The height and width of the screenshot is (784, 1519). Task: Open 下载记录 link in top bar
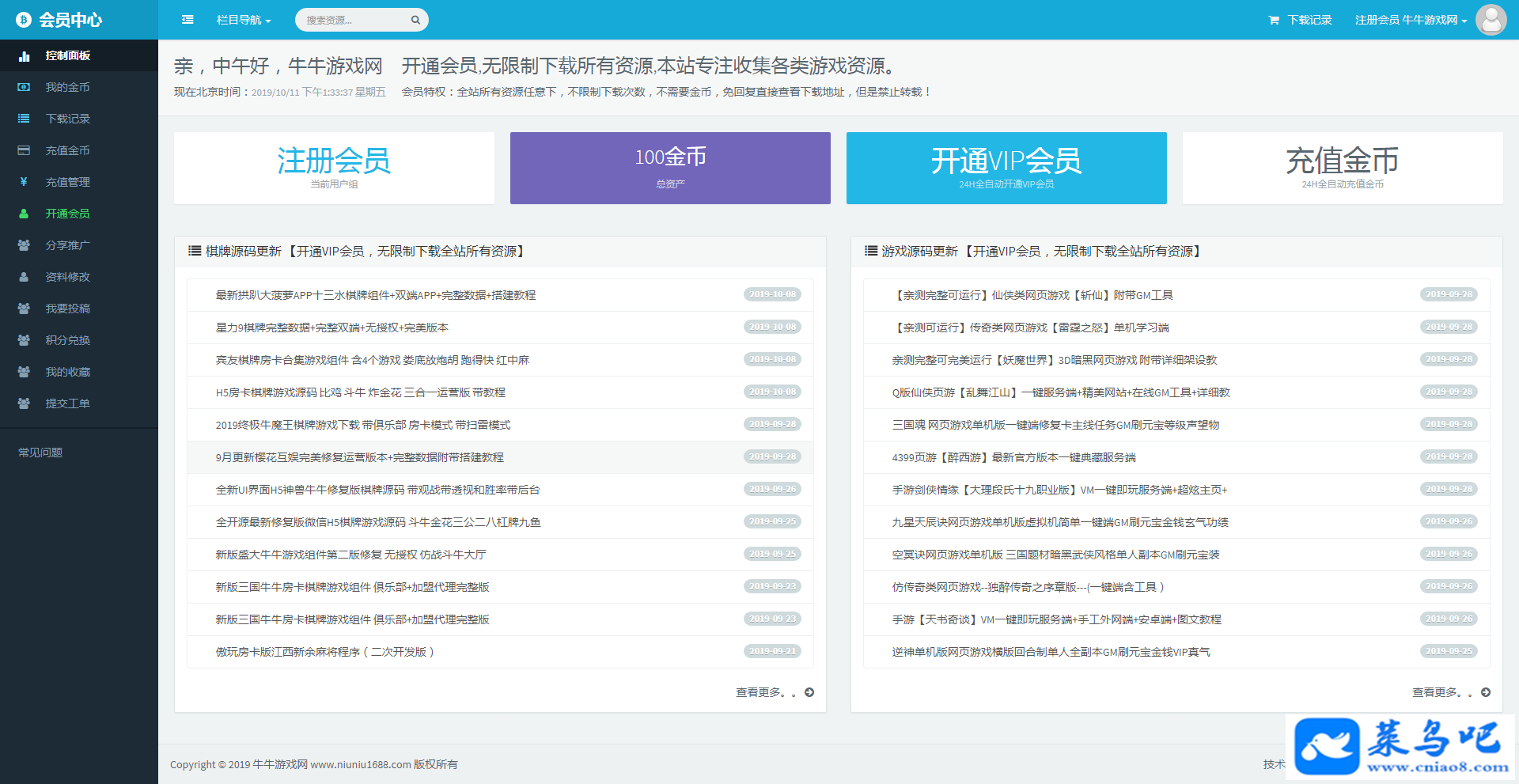(x=1309, y=20)
